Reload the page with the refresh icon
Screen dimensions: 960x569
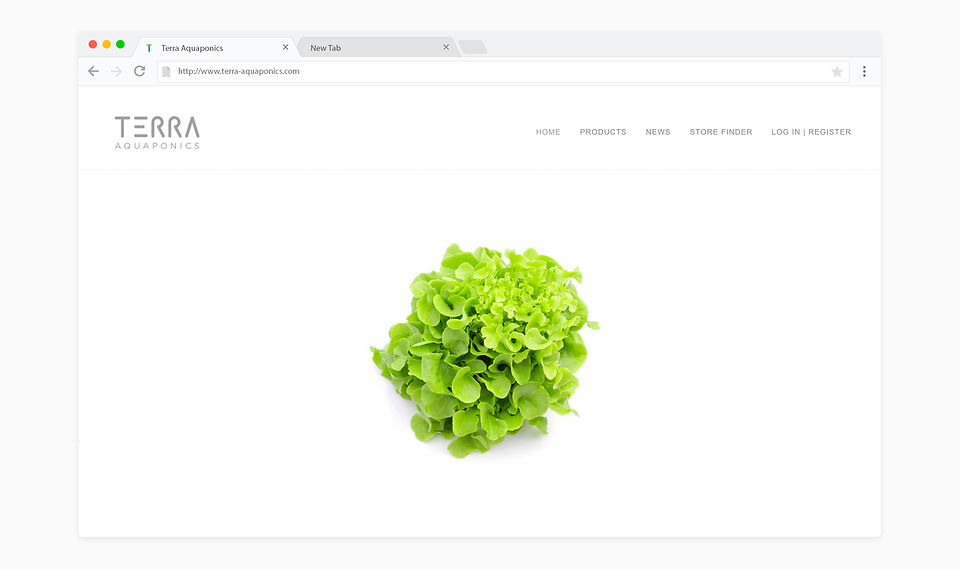pos(140,71)
